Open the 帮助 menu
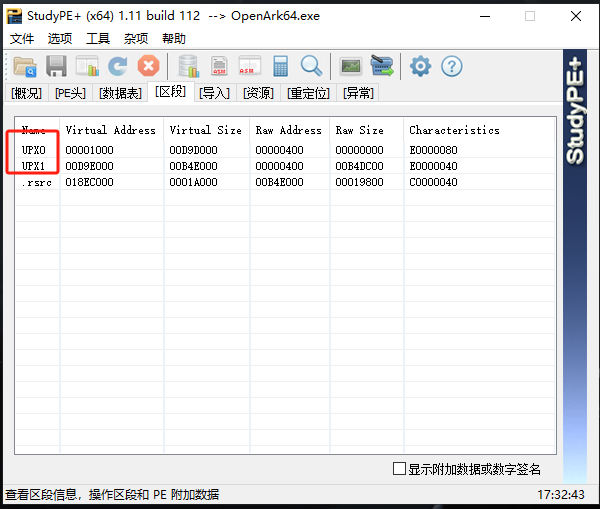 click(x=174, y=39)
